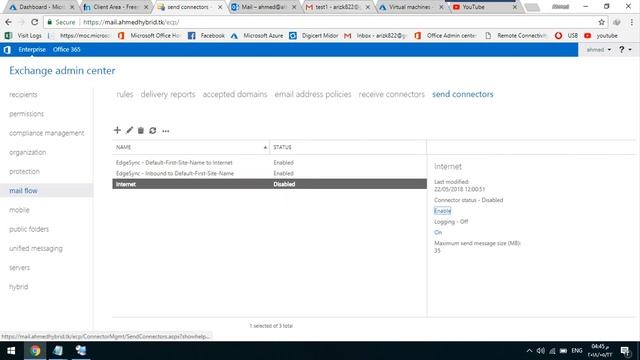Turn logging On via the On link

(x=438, y=232)
